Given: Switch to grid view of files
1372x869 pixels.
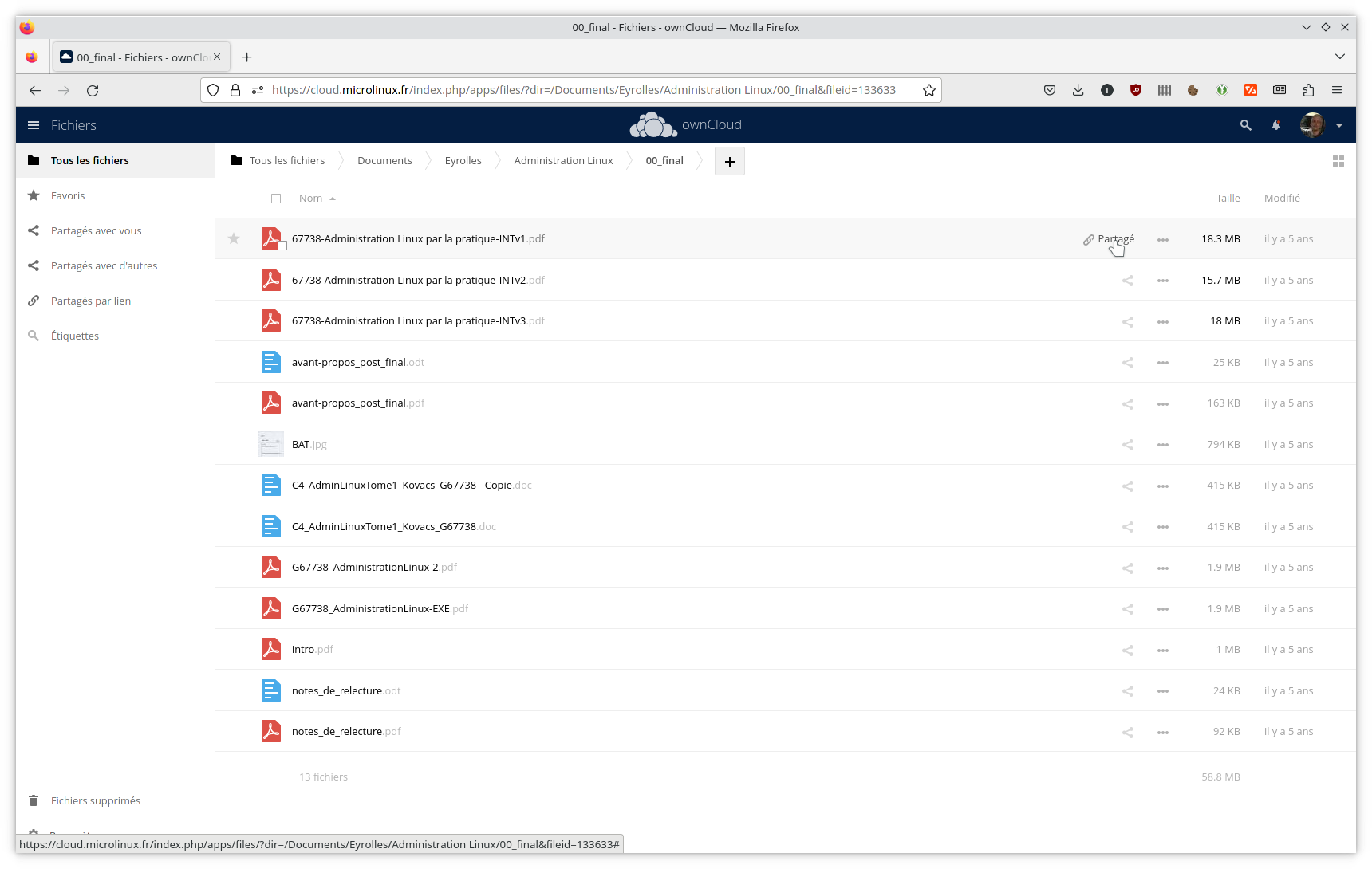Looking at the screenshot, I should (x=1338, y=161).
